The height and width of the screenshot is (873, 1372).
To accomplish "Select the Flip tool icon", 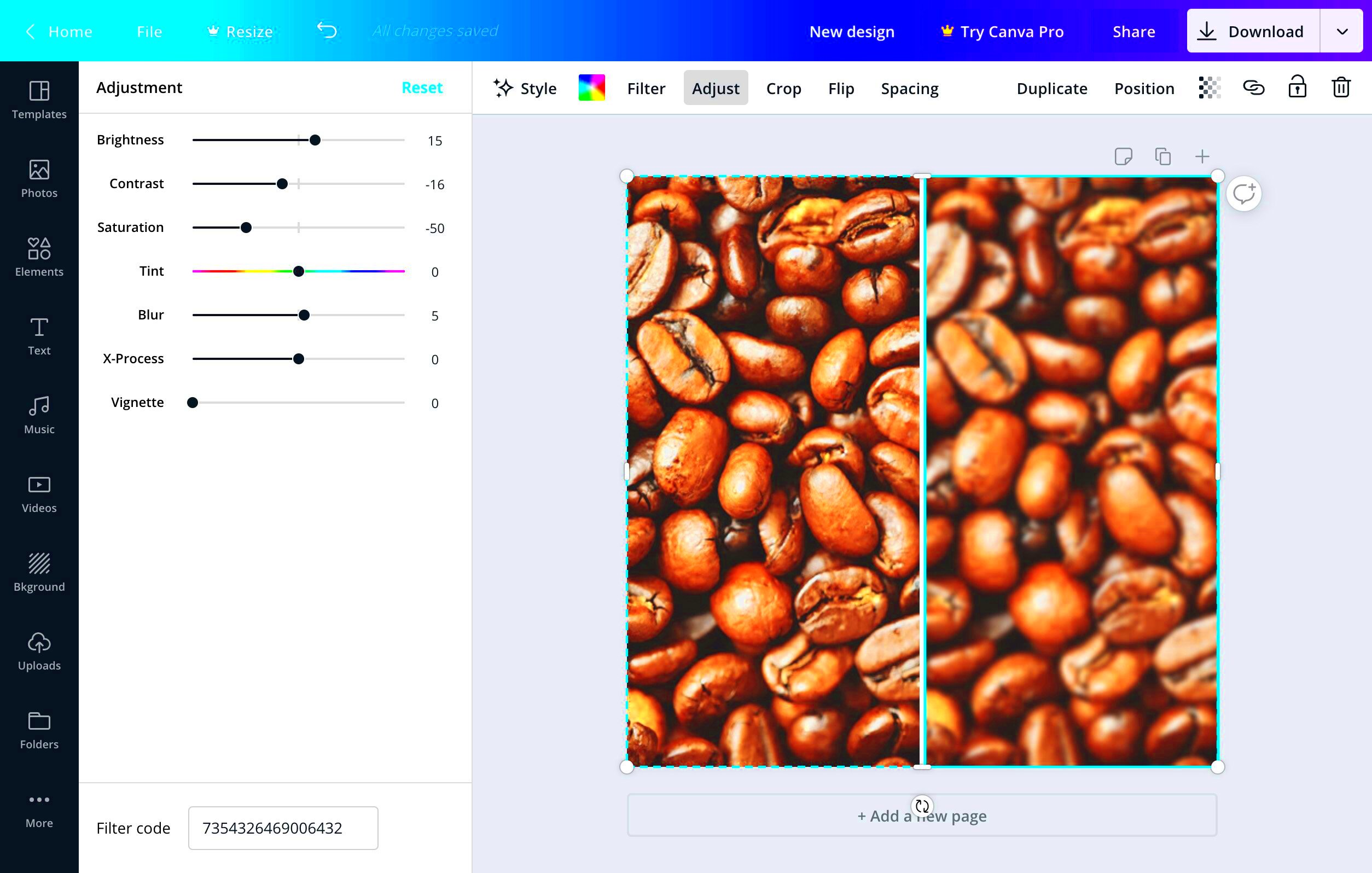I will point(841,88).
